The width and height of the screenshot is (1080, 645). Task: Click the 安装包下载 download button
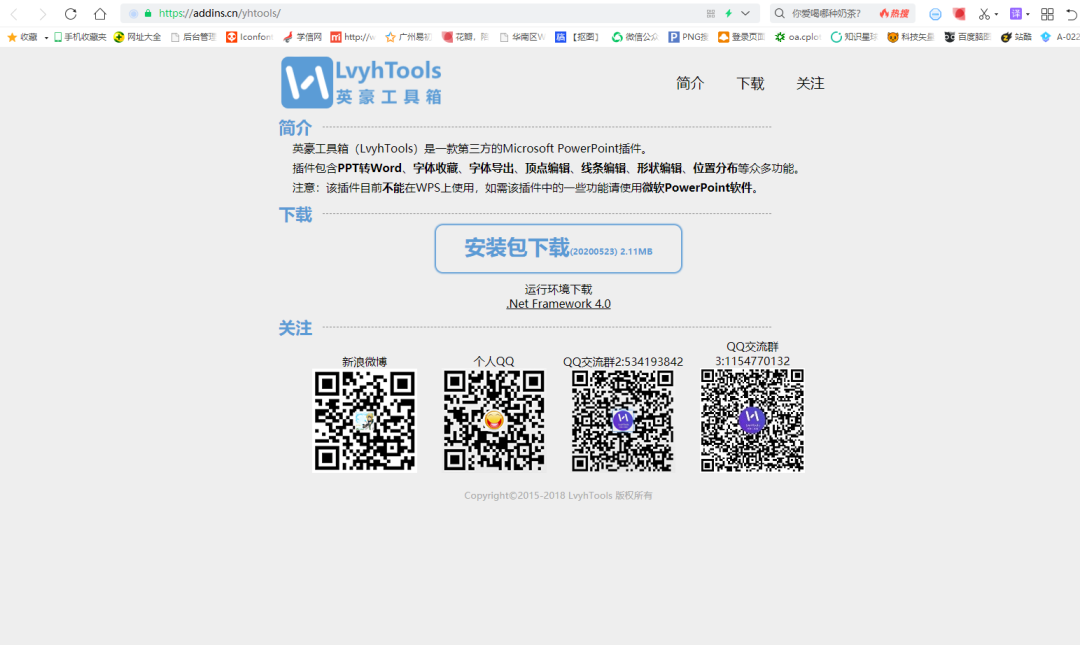[x=559, y=249]
